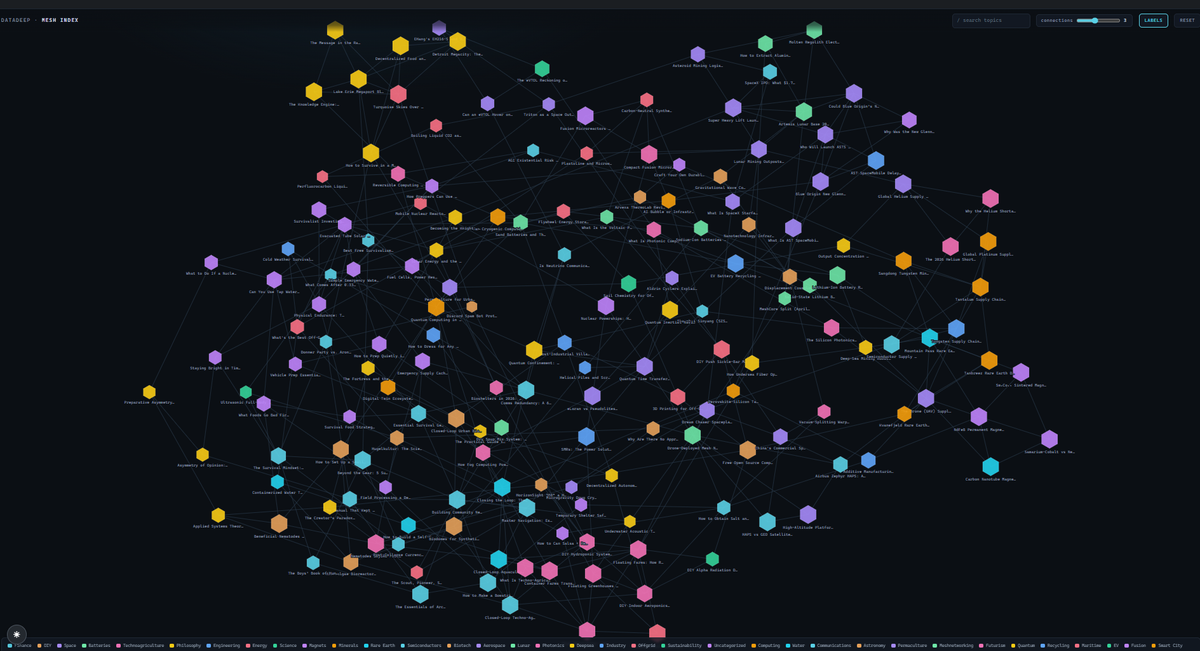The height and width of the screenshot is (651, 1200).
Task: Click 'The Knowledge Engine' yellow hexagon
Action: point(314,92)
